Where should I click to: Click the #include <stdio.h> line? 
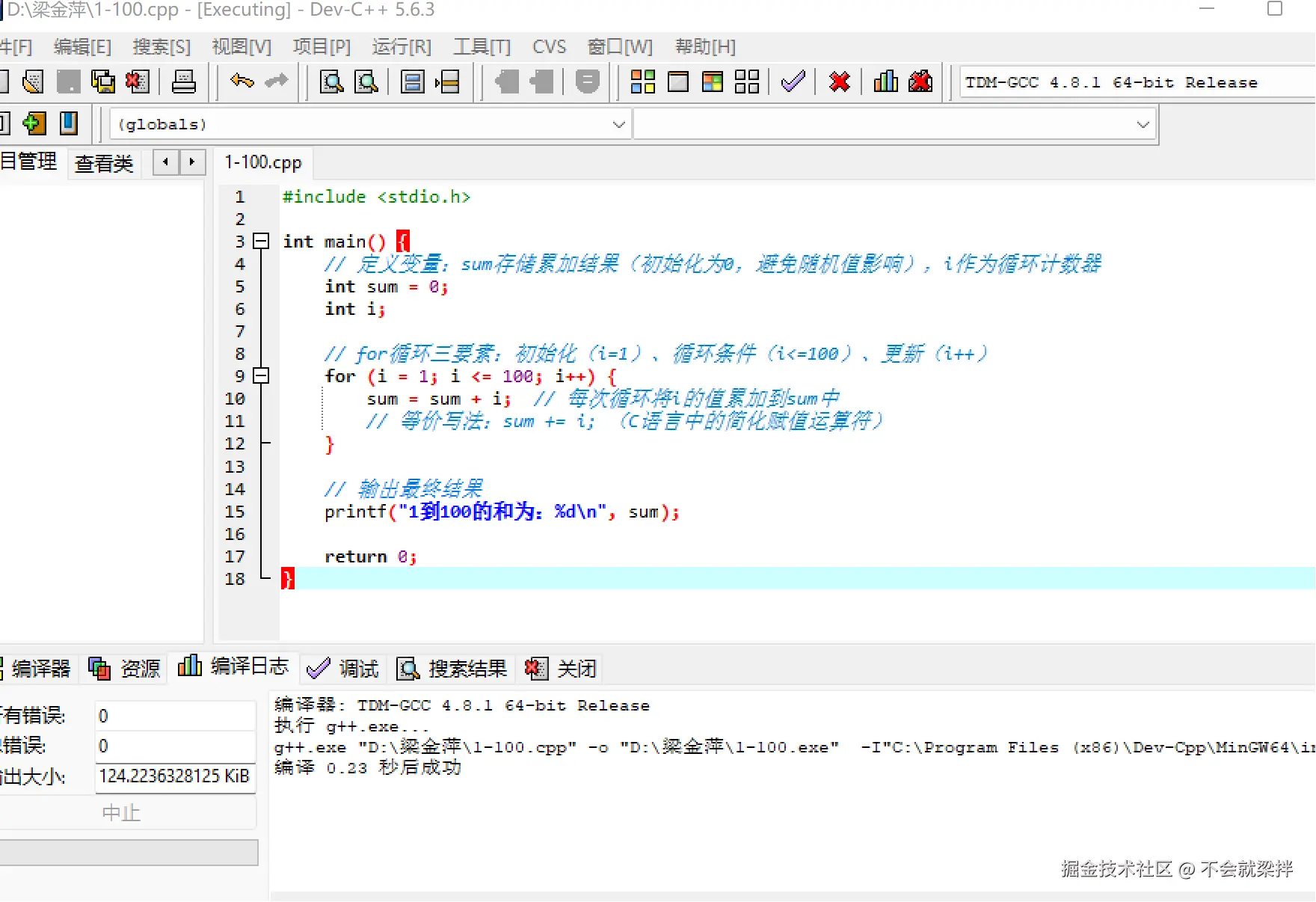coord(376,197)
